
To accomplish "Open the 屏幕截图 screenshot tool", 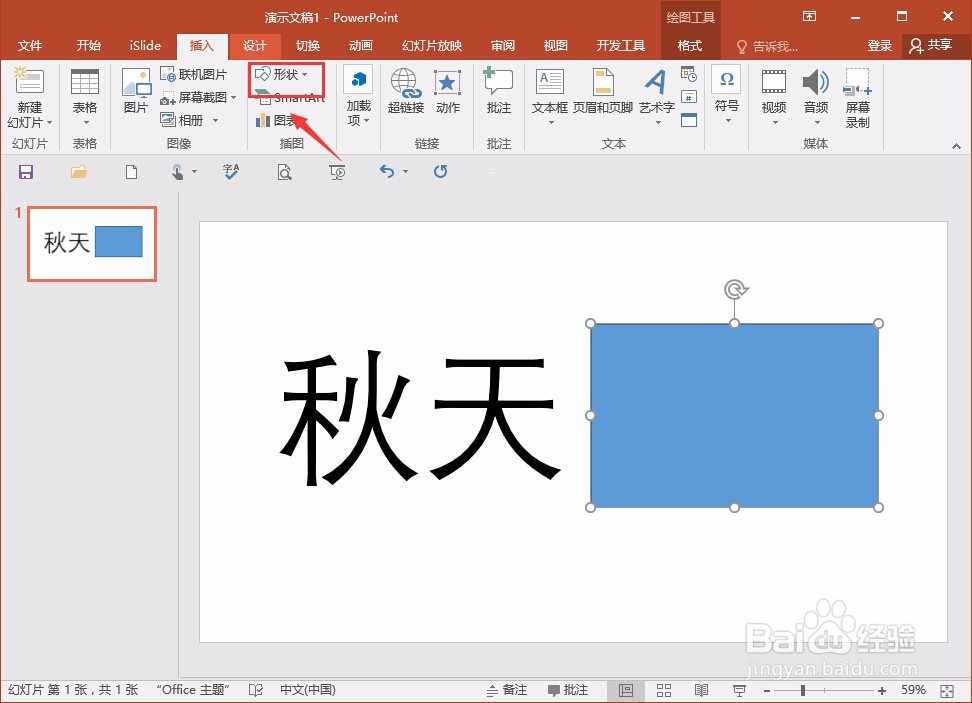I will tap(198, 97).
